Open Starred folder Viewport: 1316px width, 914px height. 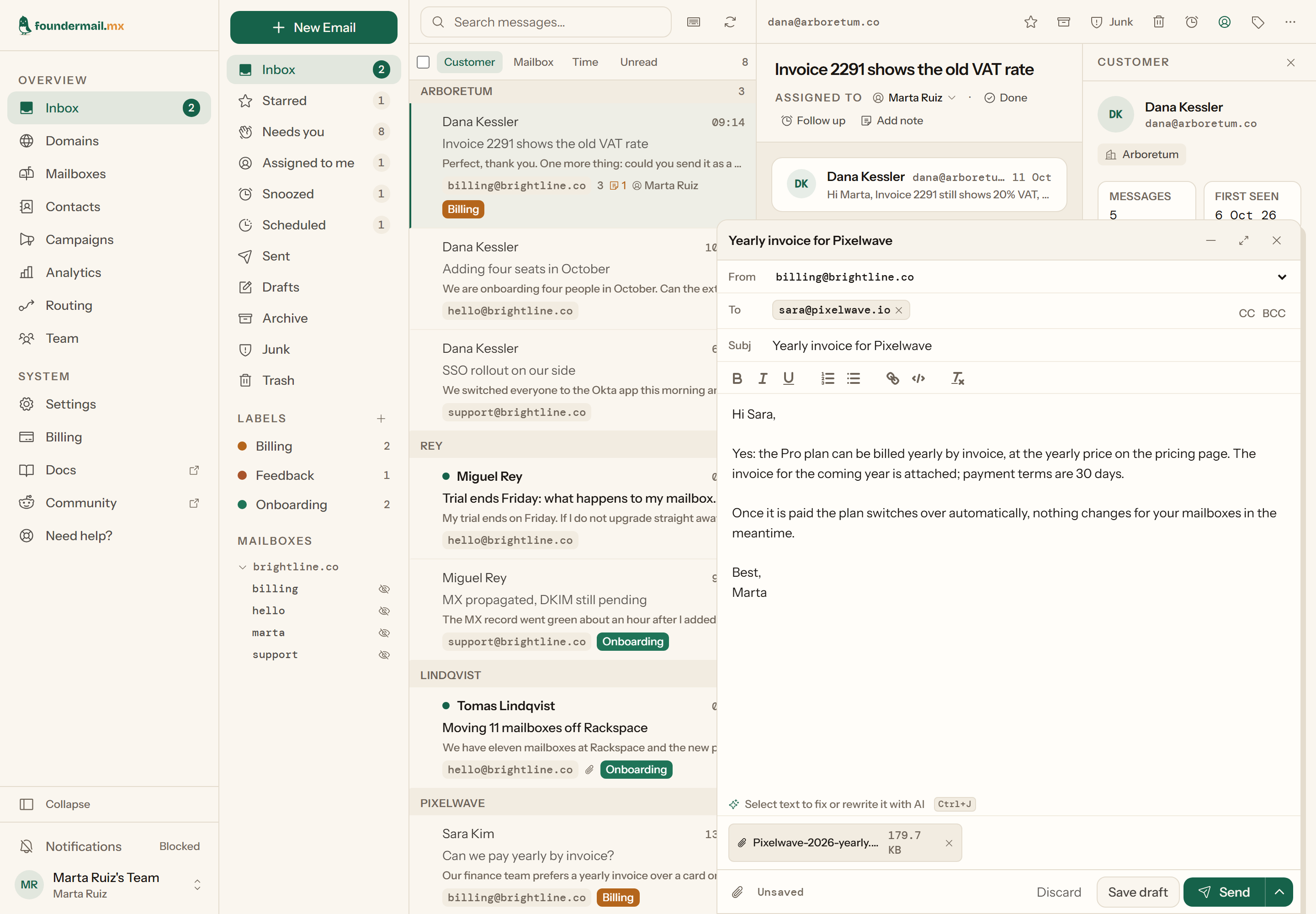[x=314, y=101]
